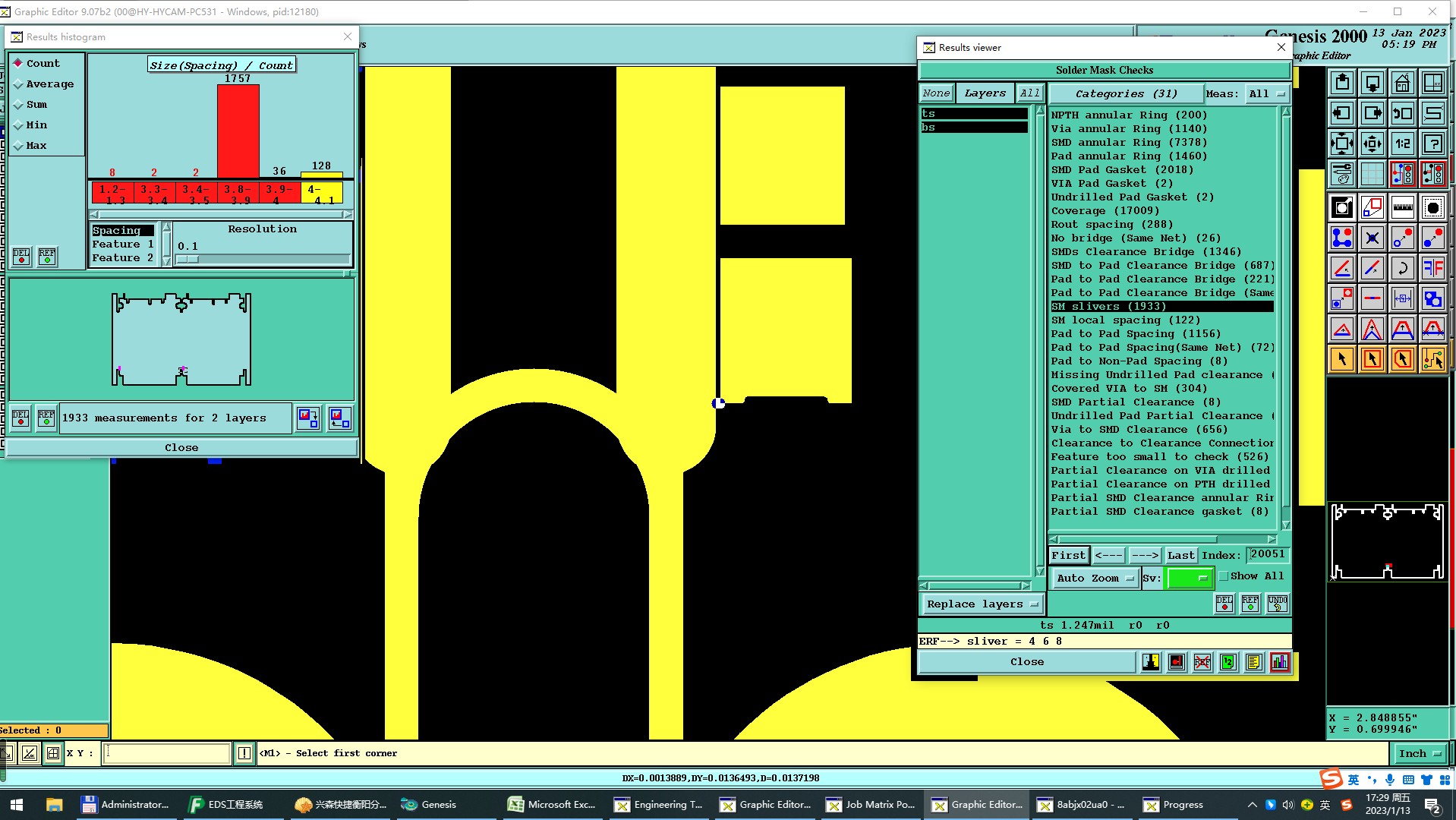The height and width of the screenshot is (820, 1456).
Task: Click the black arrow select tool icon
Action: coord(1341,359)
